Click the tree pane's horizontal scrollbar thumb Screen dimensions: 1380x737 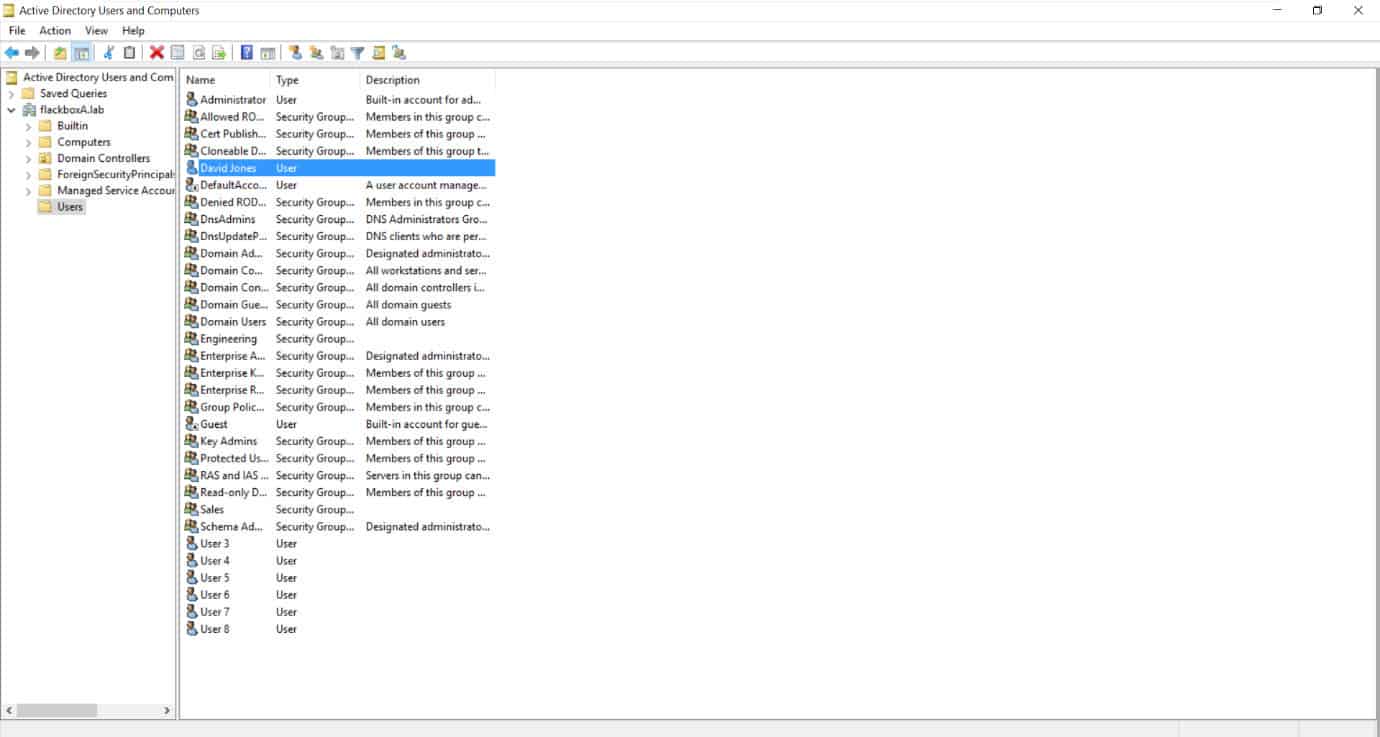[x=57, y=710]
